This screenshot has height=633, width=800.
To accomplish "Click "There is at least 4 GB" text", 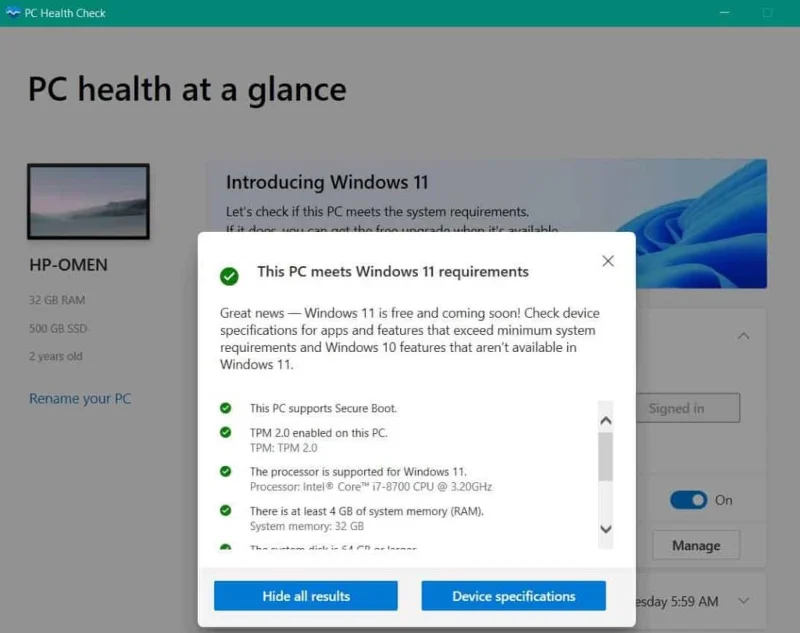I will tap(367, 511).
